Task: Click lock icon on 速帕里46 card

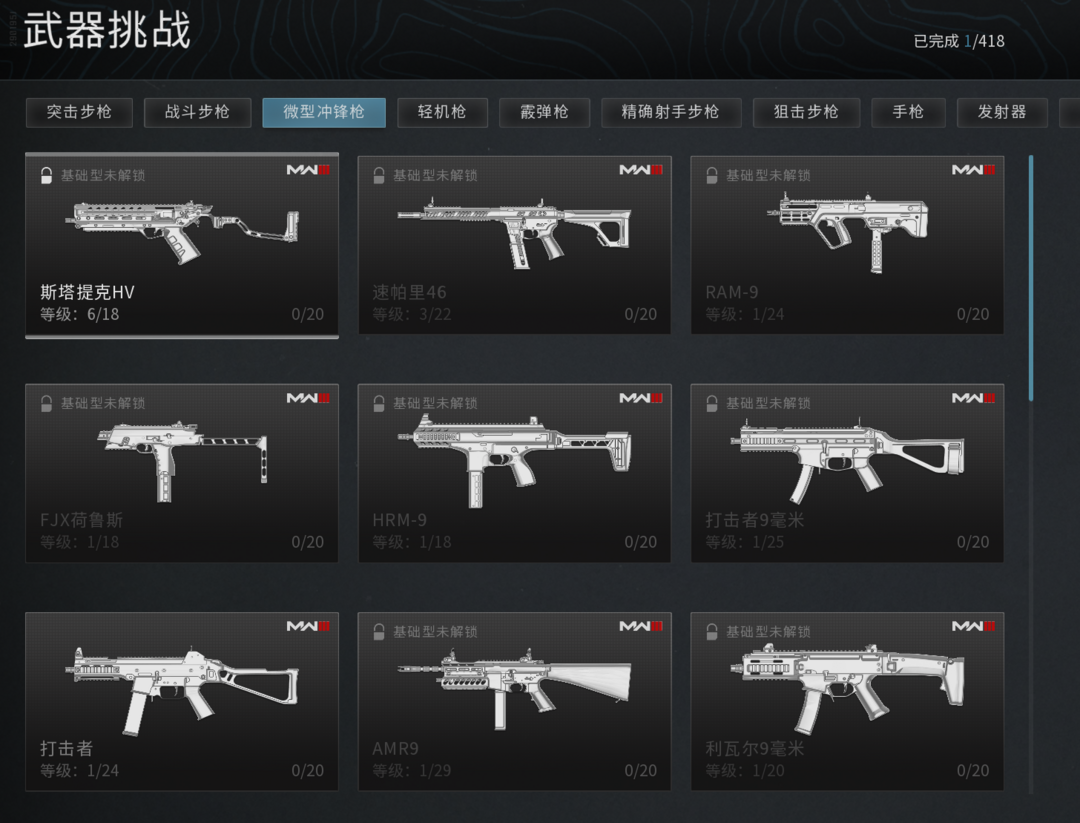Action: (379, 176)
